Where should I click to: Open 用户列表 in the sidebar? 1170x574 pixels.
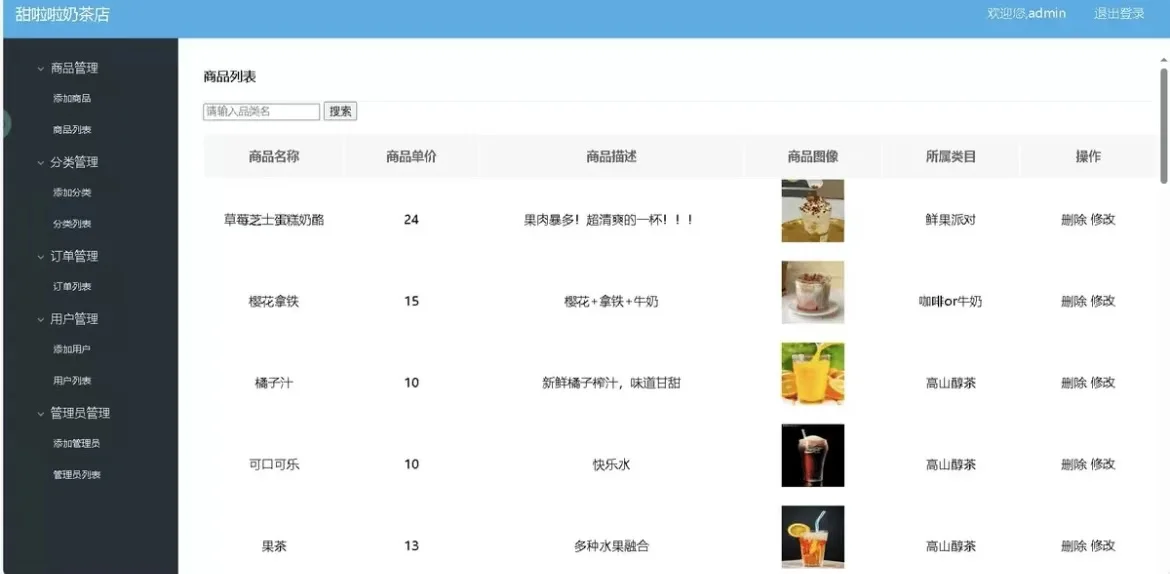72,381
